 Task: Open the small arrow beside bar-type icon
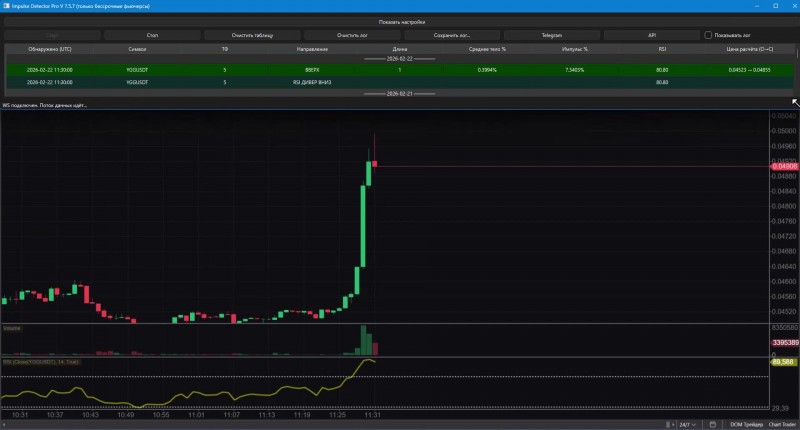673,424
